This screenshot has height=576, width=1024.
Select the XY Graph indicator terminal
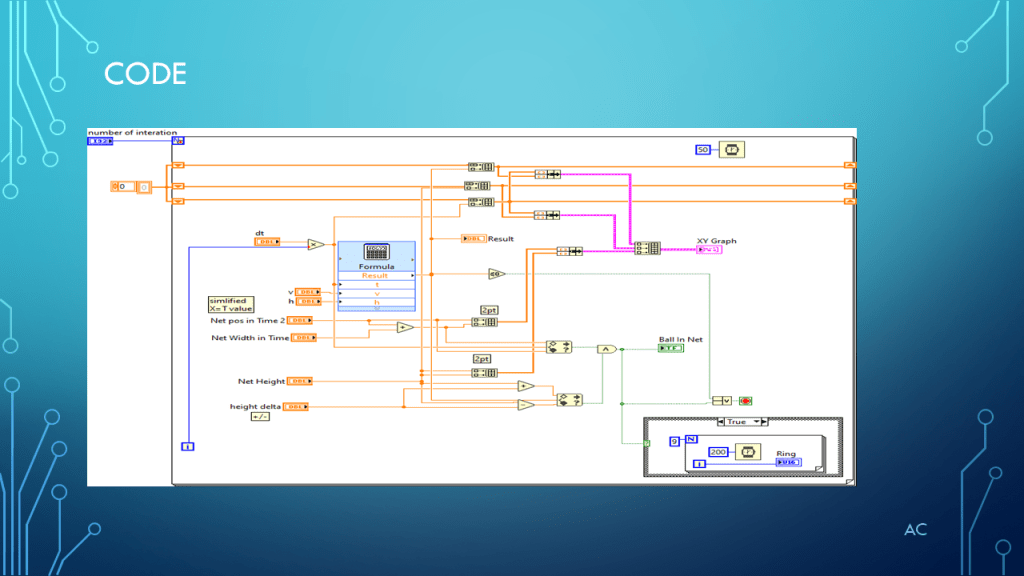coord(709,249)
